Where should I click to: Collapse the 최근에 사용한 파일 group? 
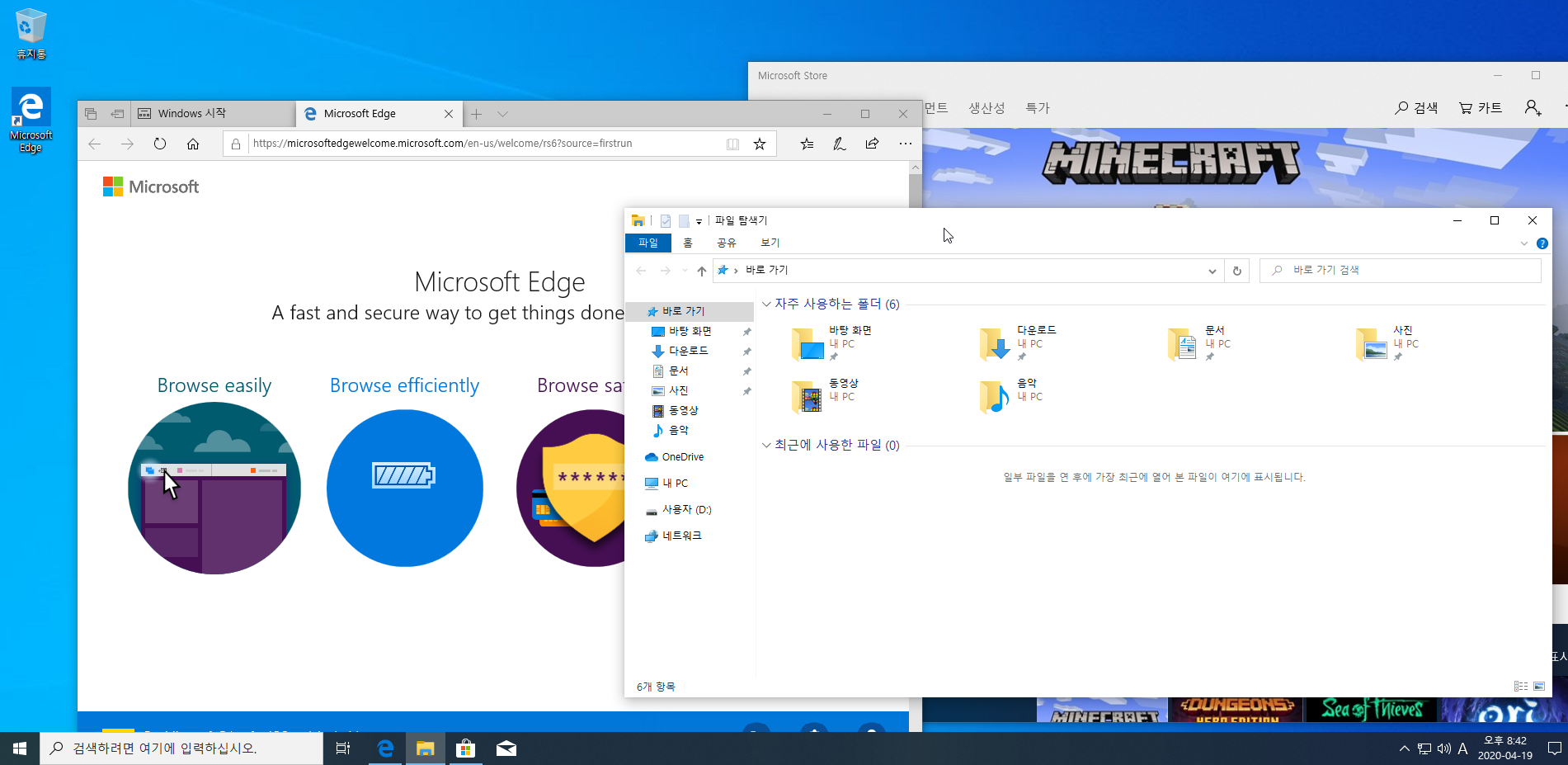tap(766, 446)
